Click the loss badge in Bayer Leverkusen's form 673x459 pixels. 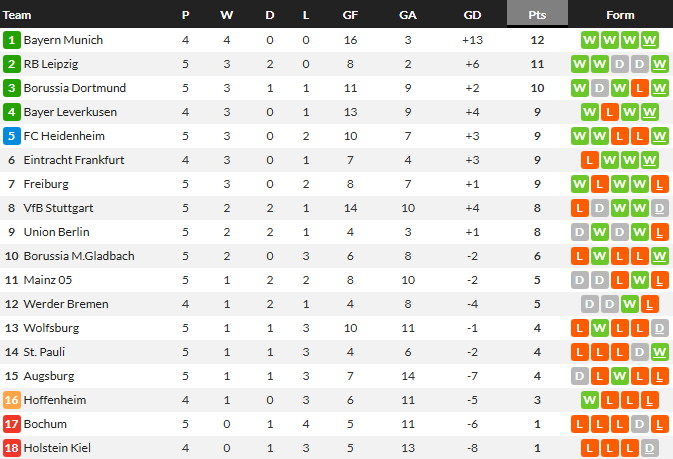[608, 112]
